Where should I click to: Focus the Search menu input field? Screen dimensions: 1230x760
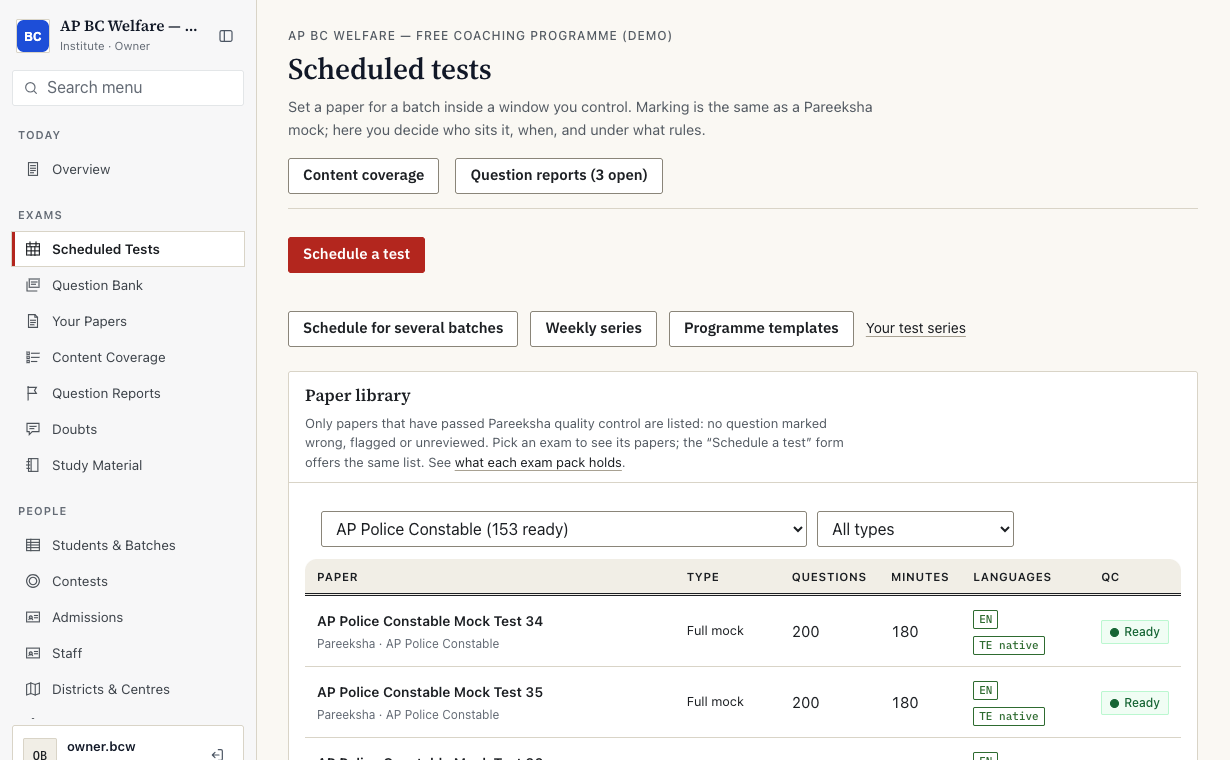pos(128,88)
